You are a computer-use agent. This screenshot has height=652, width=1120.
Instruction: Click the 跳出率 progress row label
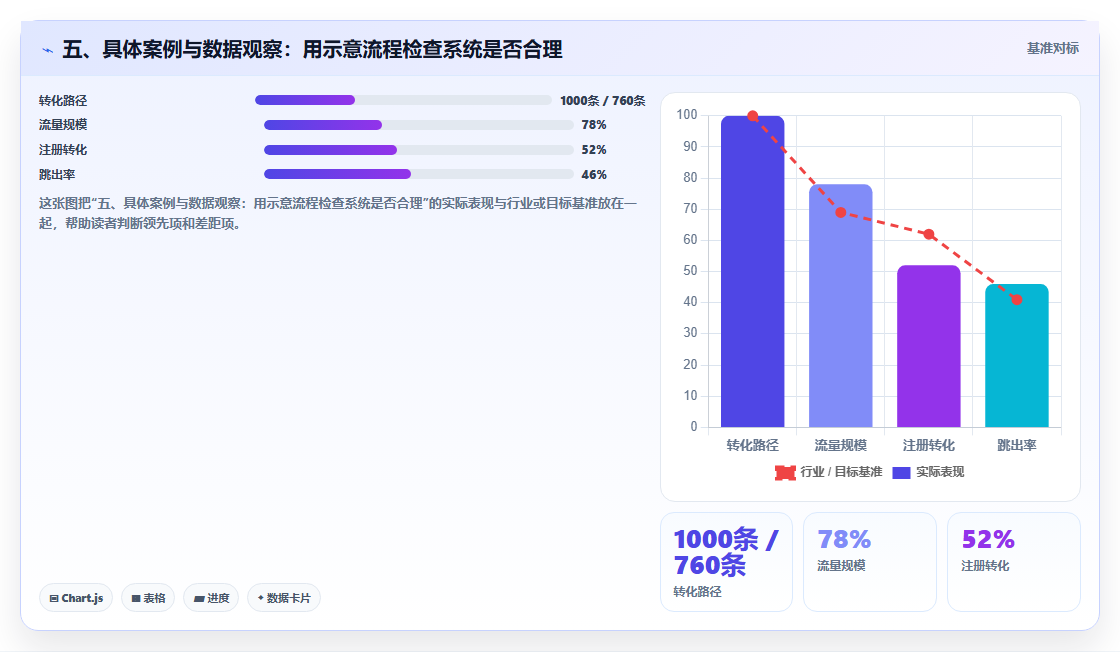pos(57,175)
